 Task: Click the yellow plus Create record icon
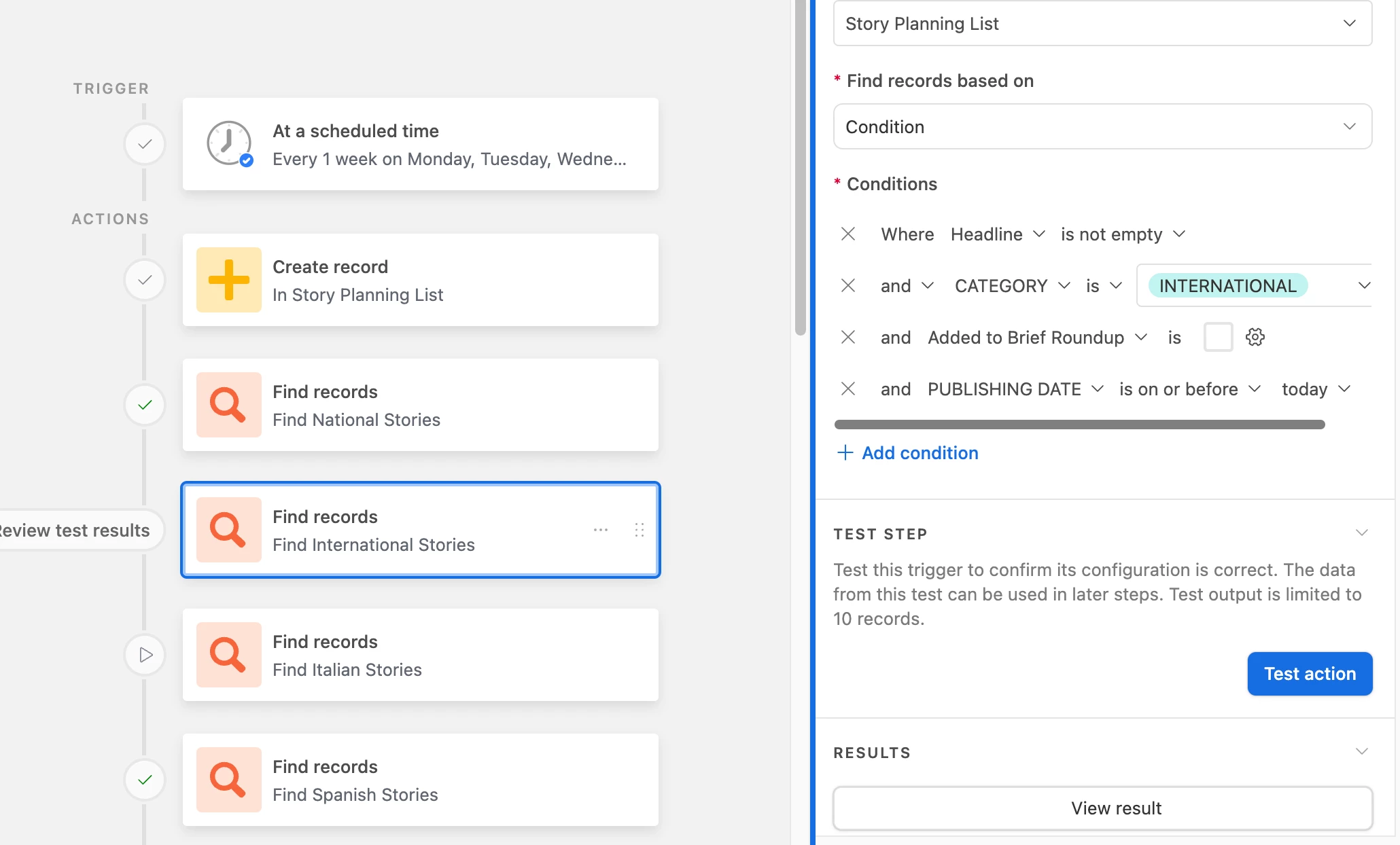coord(229,280)
